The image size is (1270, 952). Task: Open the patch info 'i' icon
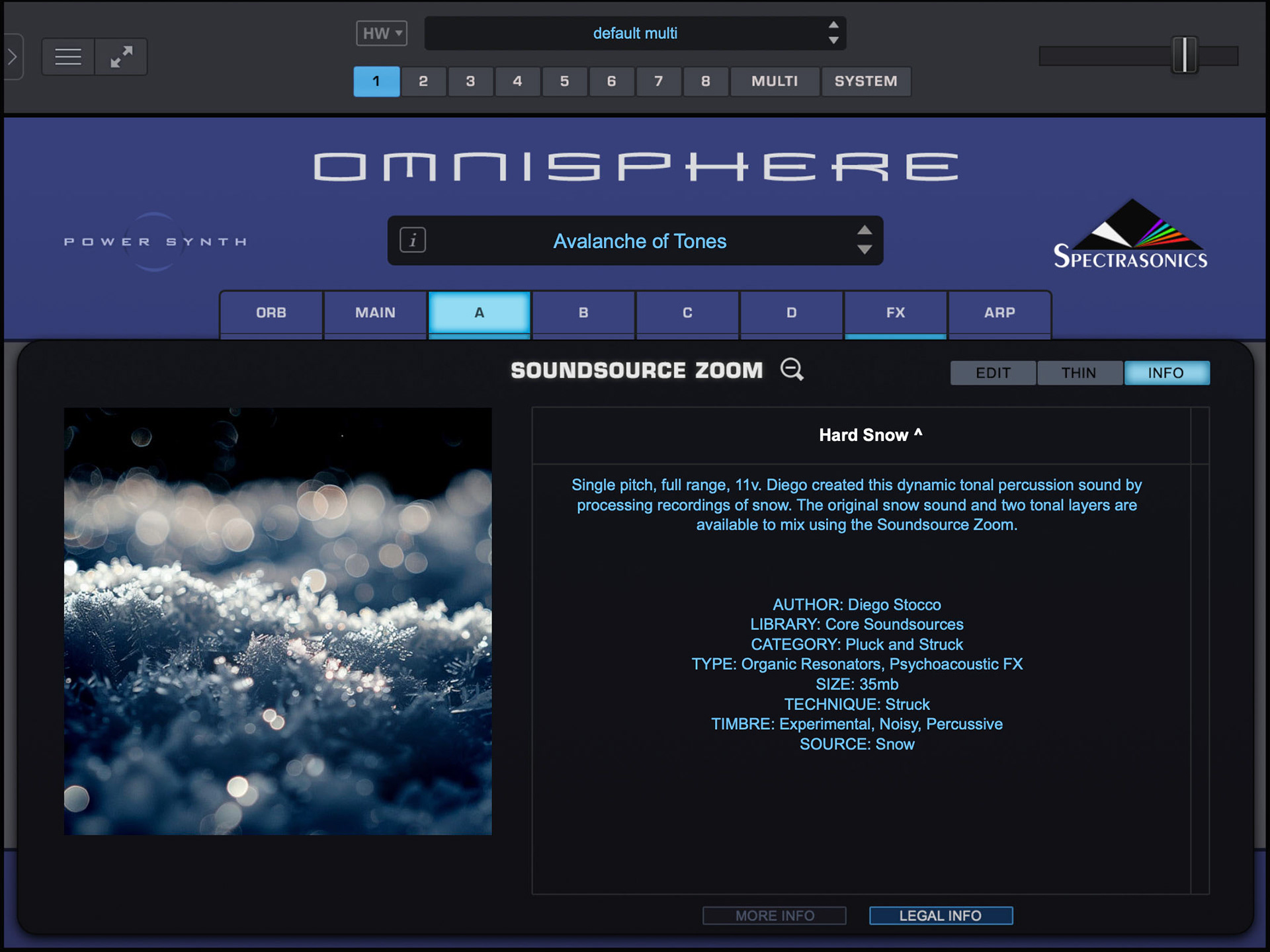tap(413, 240)
